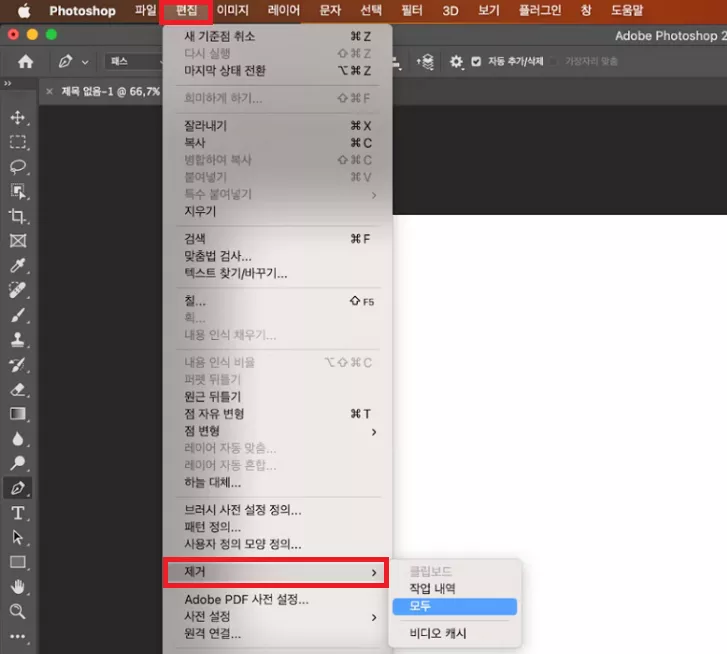727x654 pixels.
Task: Open 브러시 사전 설정 정의... item
Action: [x=278, y=510]
